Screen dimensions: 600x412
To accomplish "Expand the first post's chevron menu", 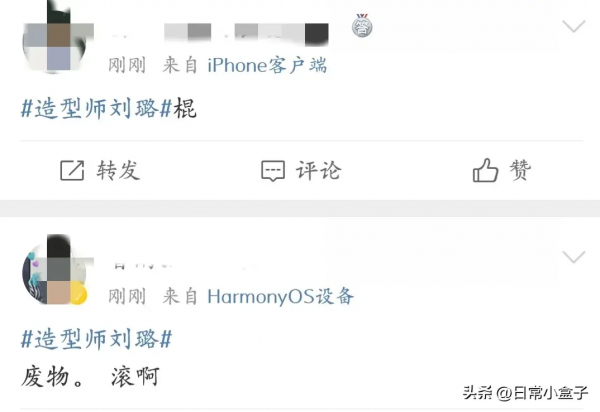I will tap(574, 26).
